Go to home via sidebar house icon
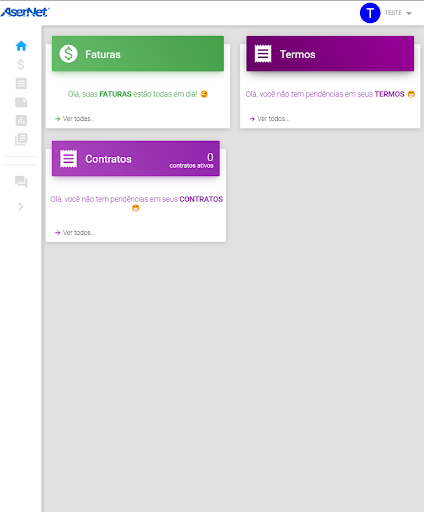Screen dimensions: 424x512 click(21, 46)
